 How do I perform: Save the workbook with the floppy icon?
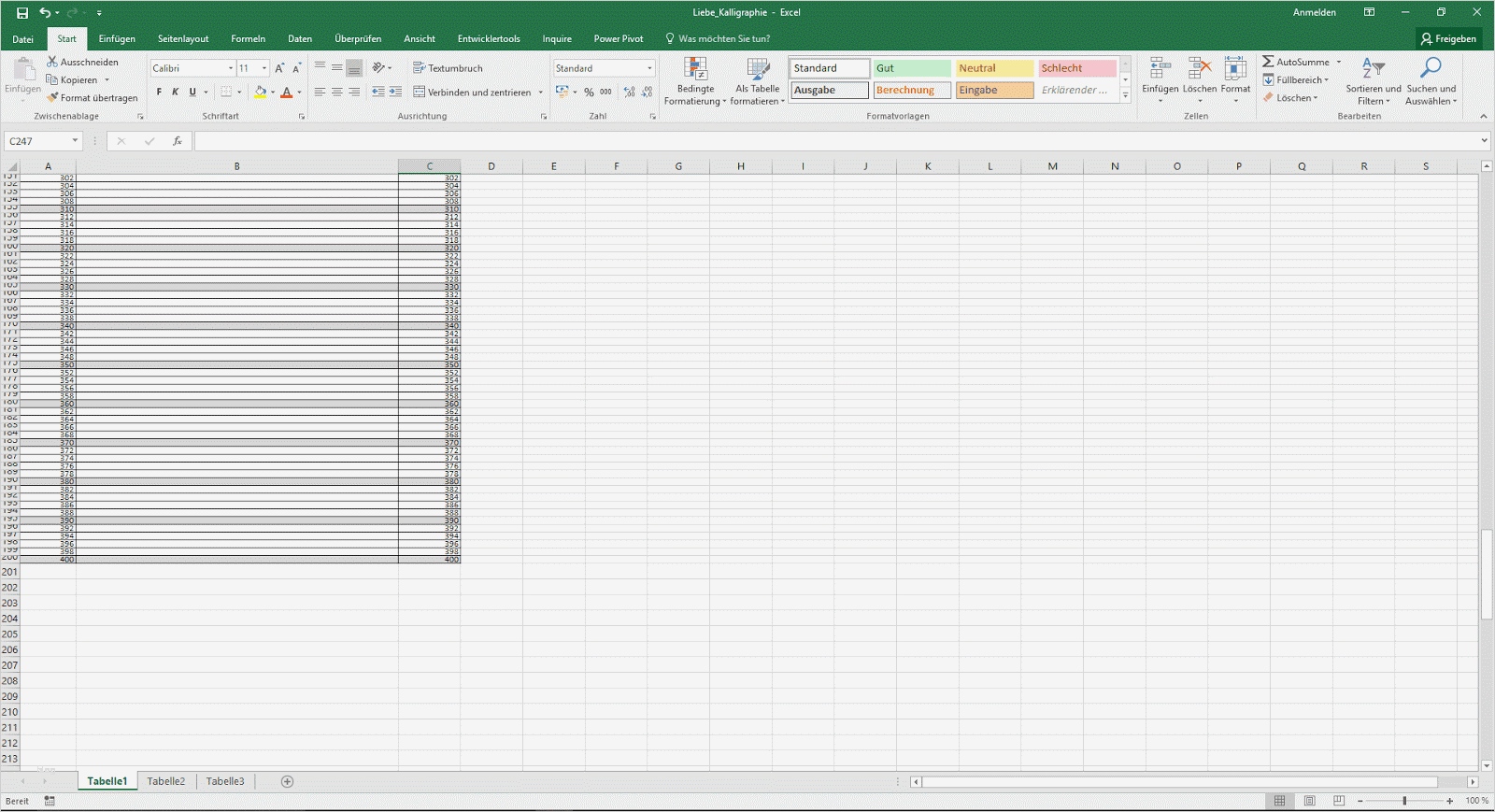(x=22, y=13)
